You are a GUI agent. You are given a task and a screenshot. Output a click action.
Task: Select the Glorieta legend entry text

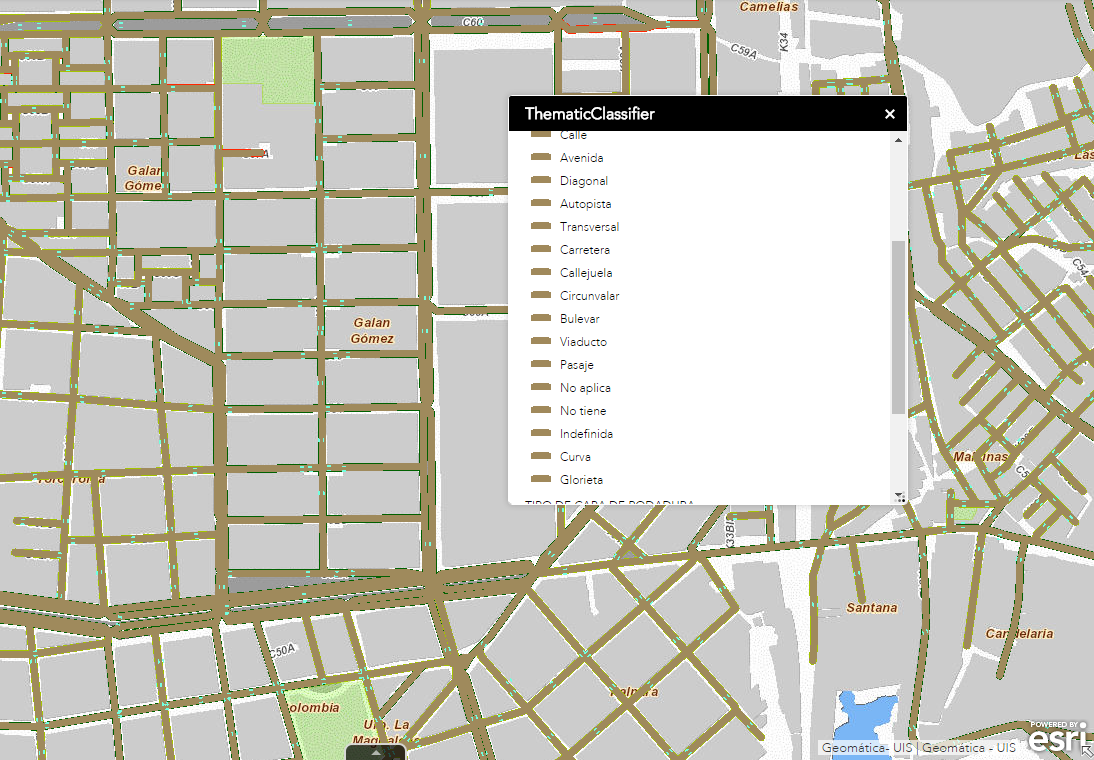pos(581,480)
